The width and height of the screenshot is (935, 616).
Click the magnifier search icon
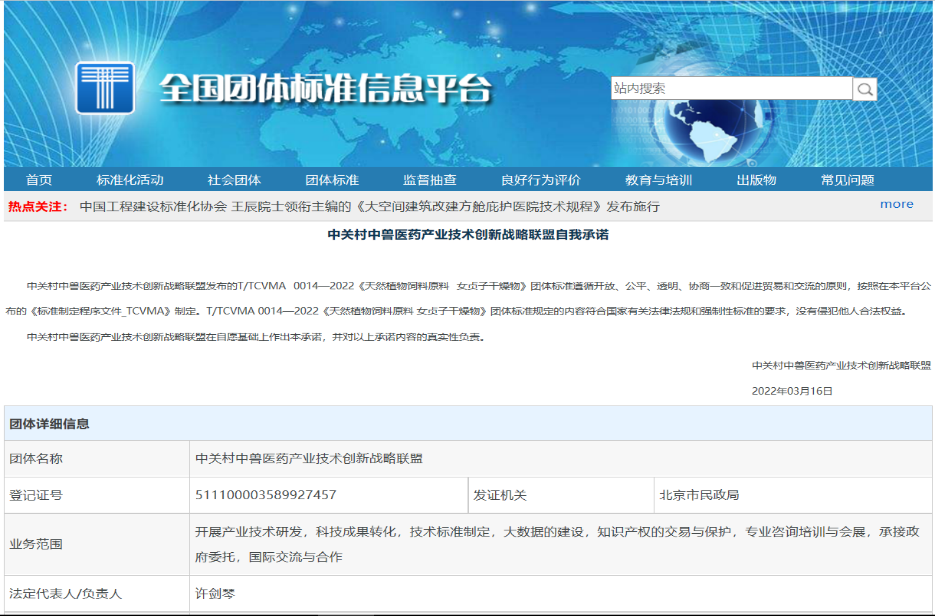[865, 89]
